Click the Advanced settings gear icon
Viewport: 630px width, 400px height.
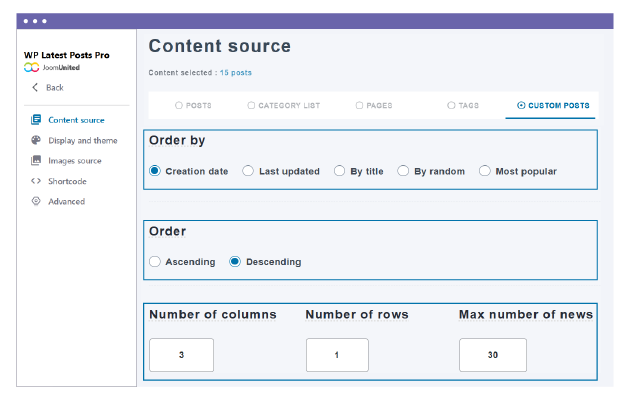pos(36,201)
